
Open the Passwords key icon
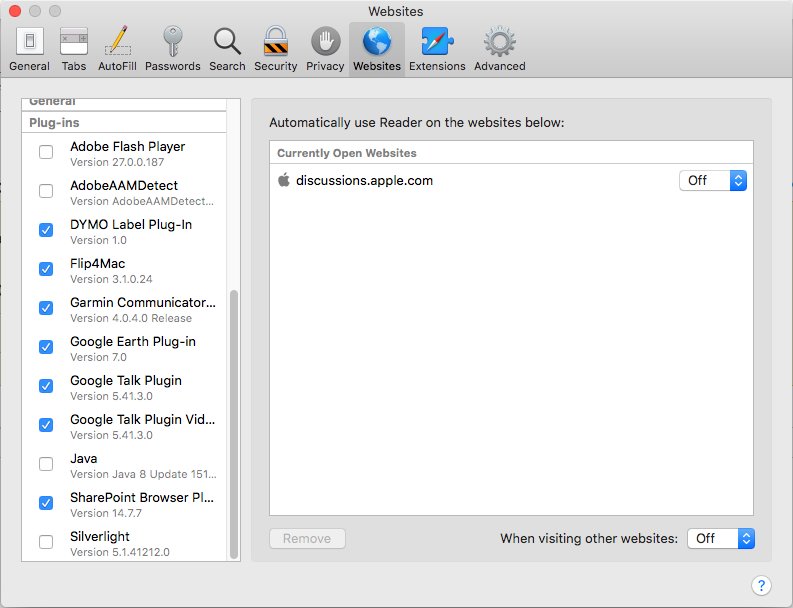[x=172, y=48]
